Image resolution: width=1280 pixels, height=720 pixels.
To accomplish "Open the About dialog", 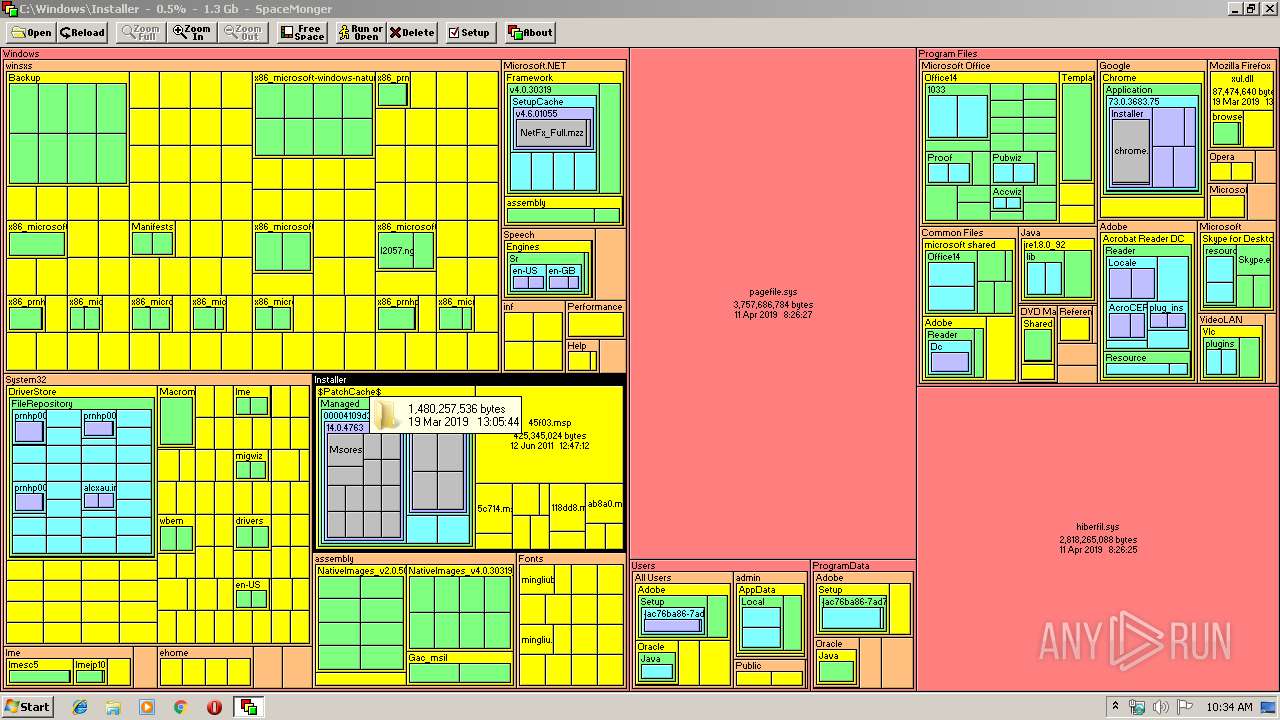I will click(530, 32).
